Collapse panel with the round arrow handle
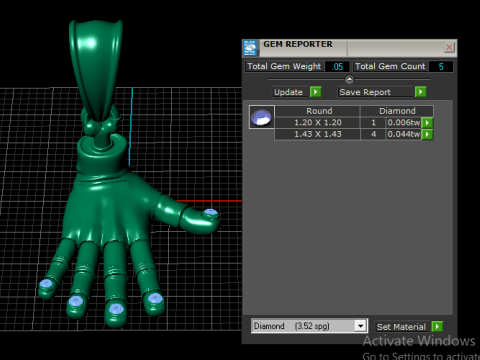The height and width of the screenshot is (360, 480). 349,79
